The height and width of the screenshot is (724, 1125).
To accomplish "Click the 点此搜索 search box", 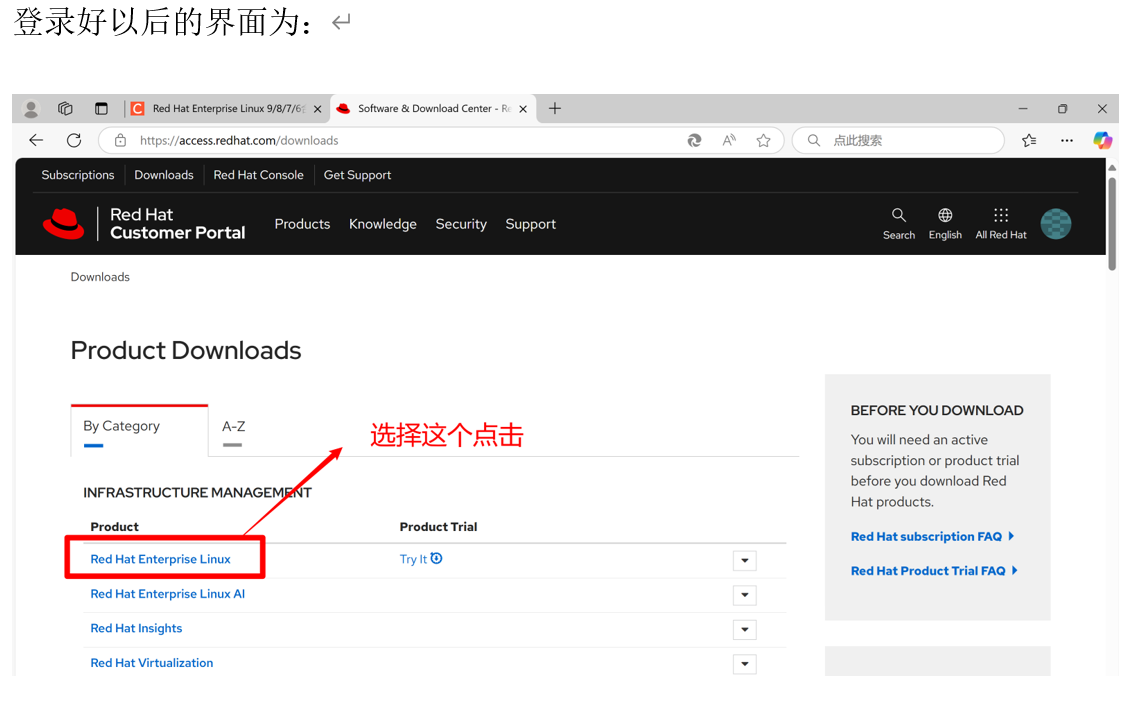I will (x=898, y=141).
